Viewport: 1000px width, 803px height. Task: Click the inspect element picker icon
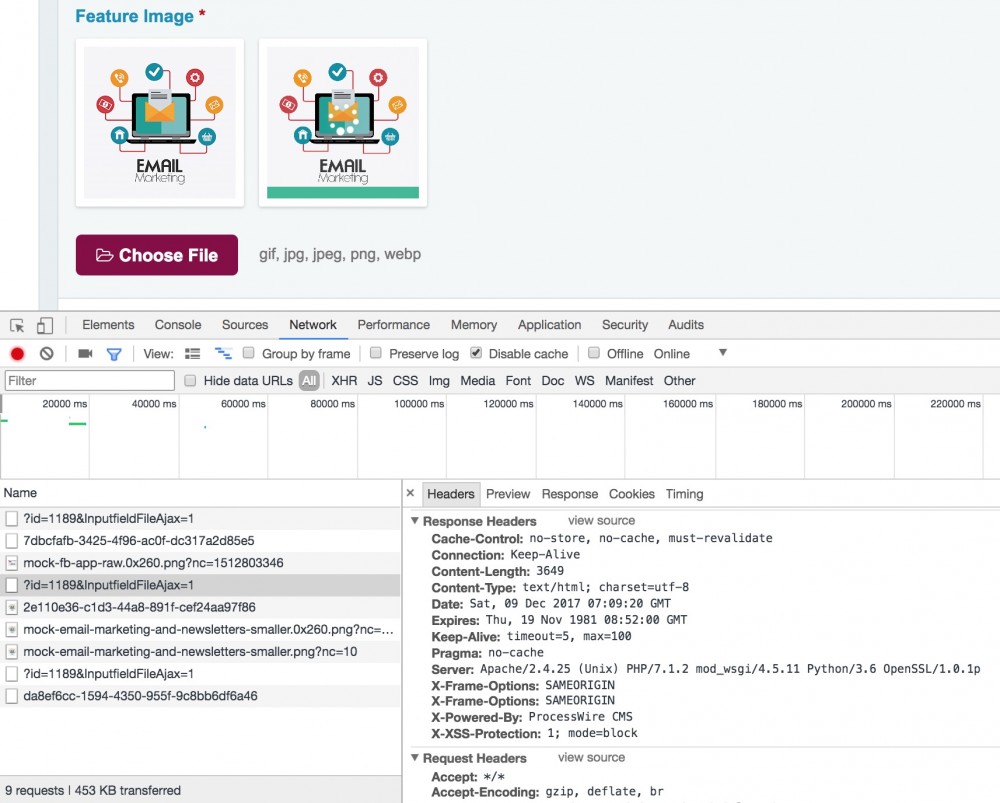pos(17,325)
